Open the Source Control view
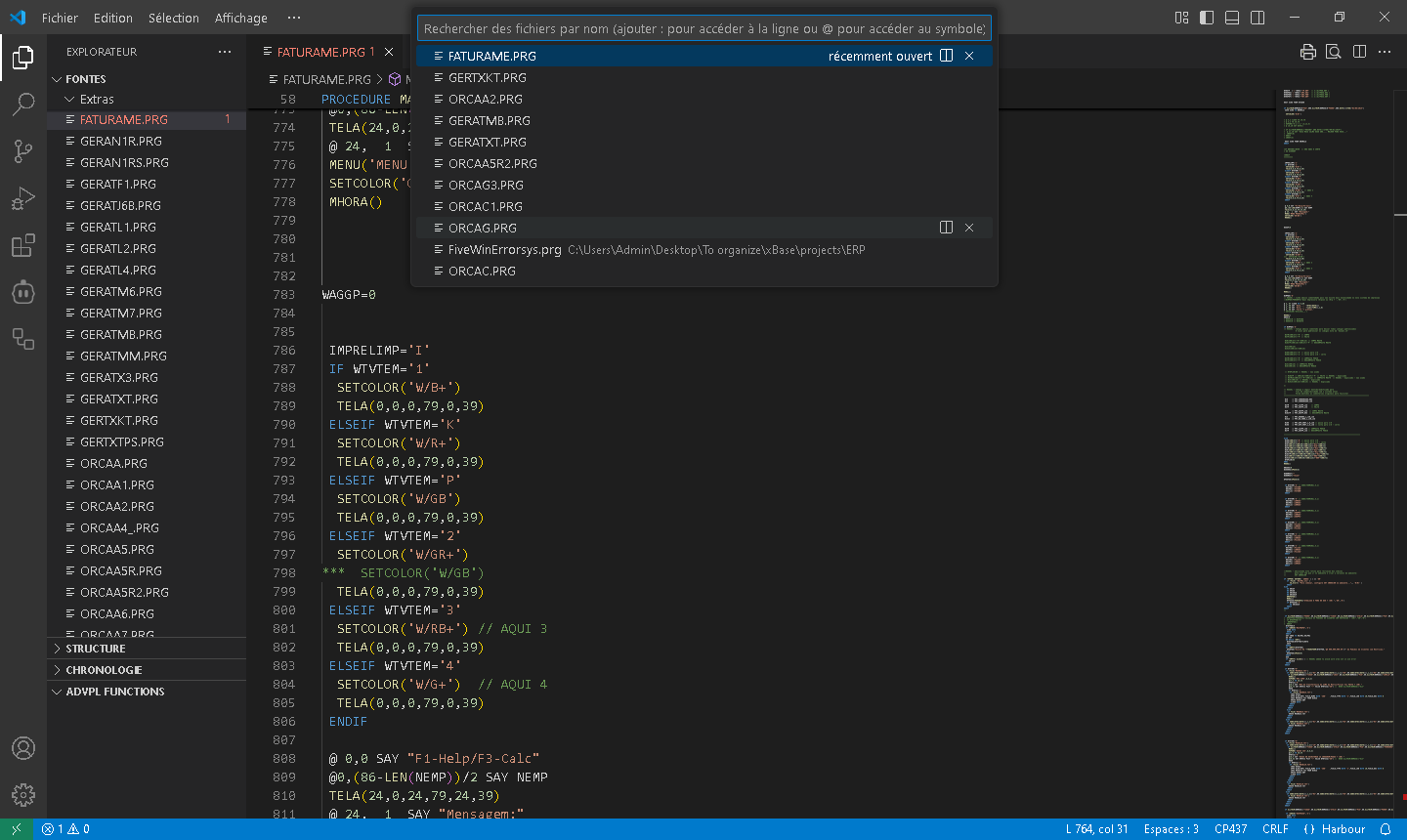 point(23,150)
